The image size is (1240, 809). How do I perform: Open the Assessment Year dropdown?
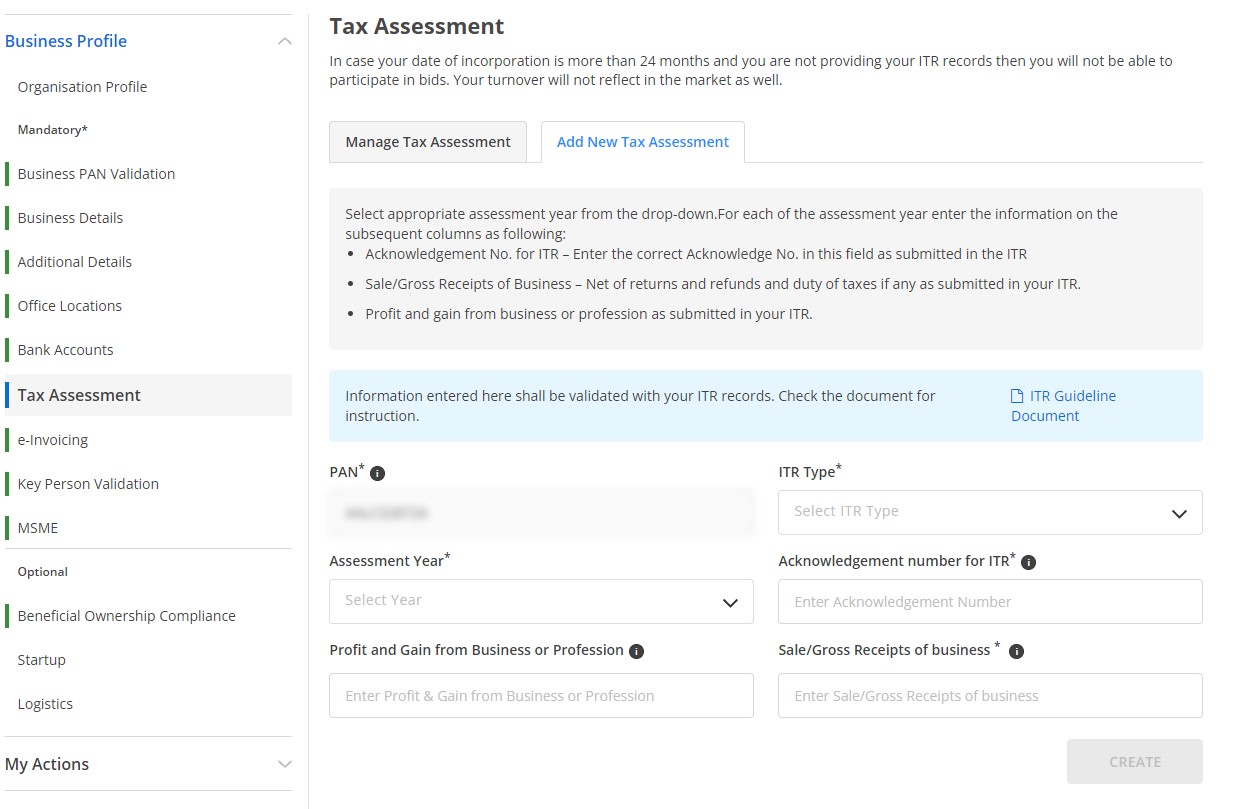coord(540,601)
